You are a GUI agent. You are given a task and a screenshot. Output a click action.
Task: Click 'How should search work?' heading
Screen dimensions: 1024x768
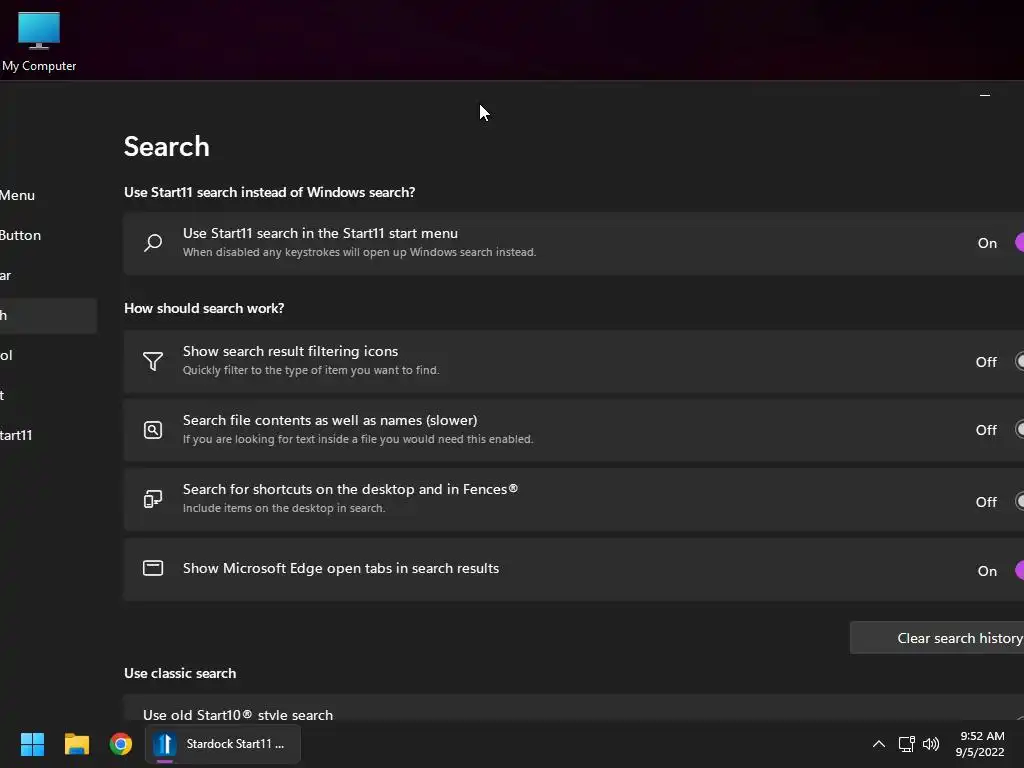(204, 308)
